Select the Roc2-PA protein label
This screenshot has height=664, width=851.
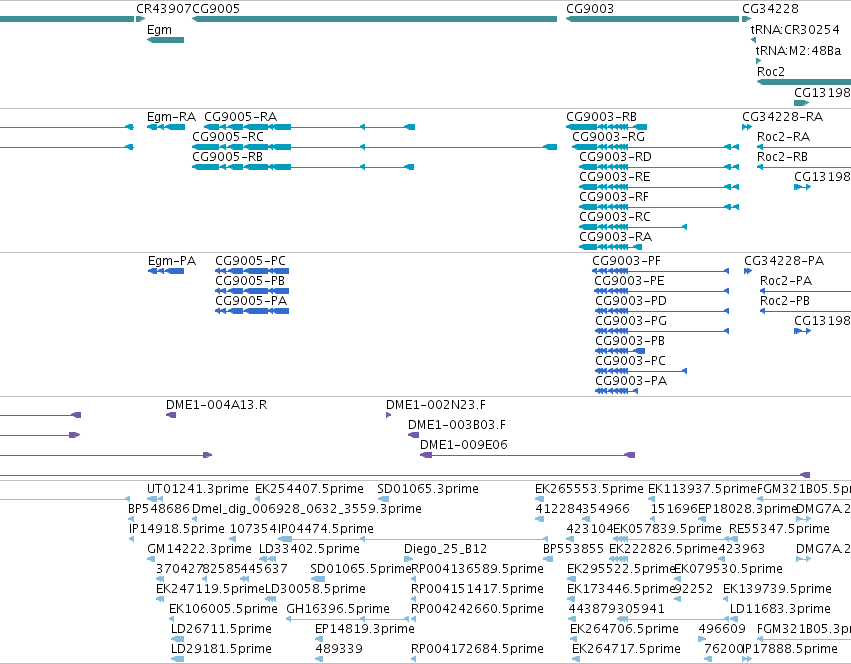click(786, 281)
